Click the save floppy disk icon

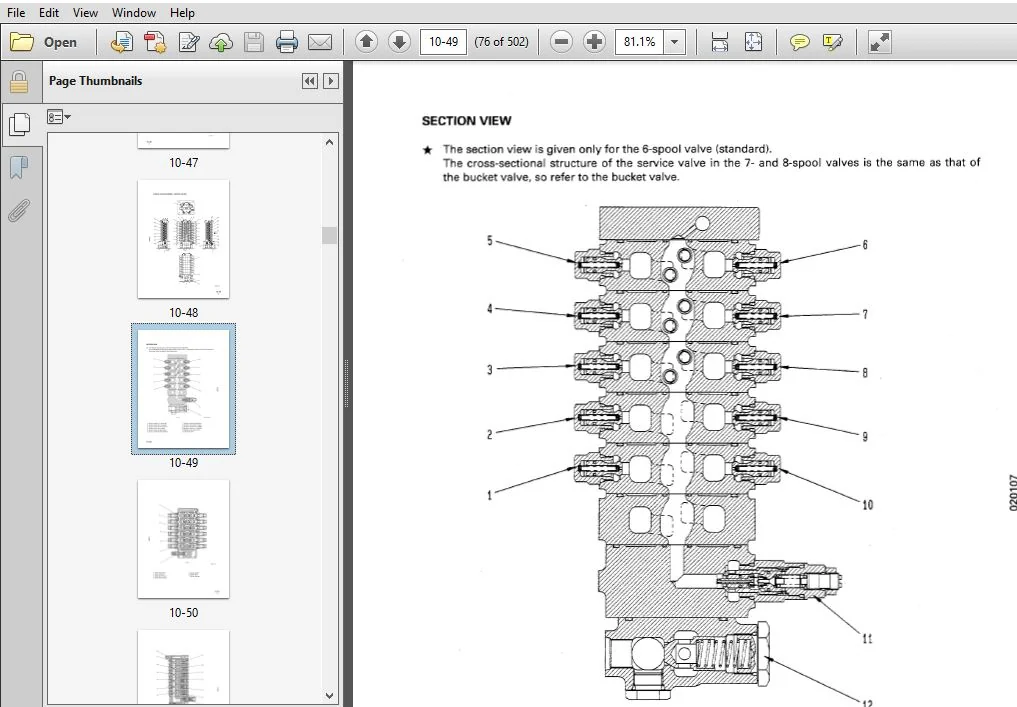(x=254, y=42)
